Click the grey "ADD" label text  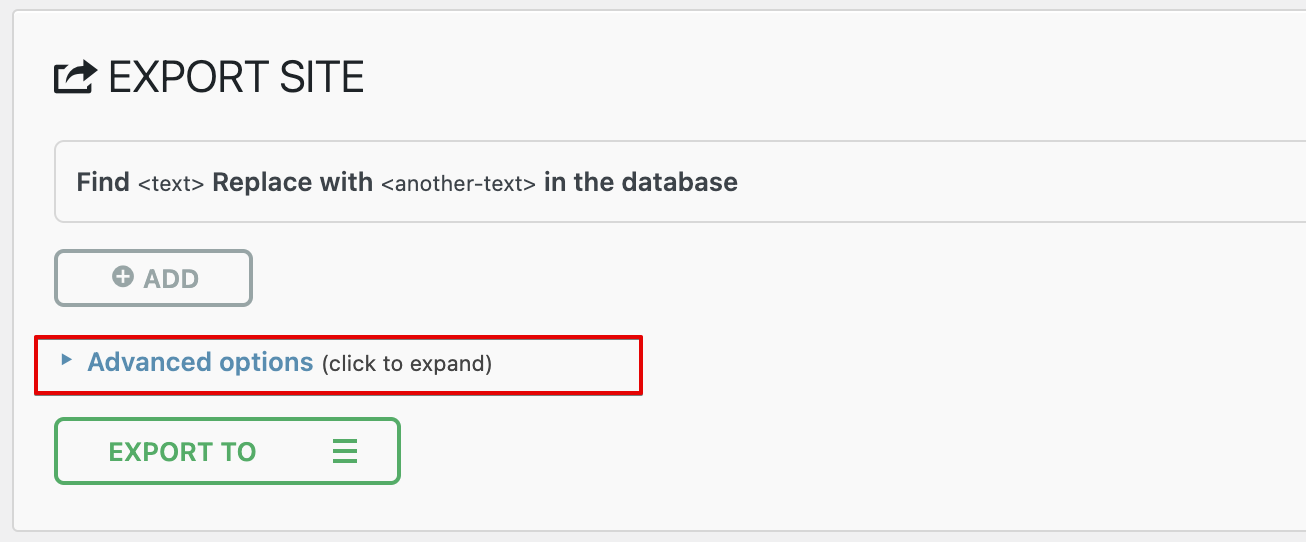(171, 278)
